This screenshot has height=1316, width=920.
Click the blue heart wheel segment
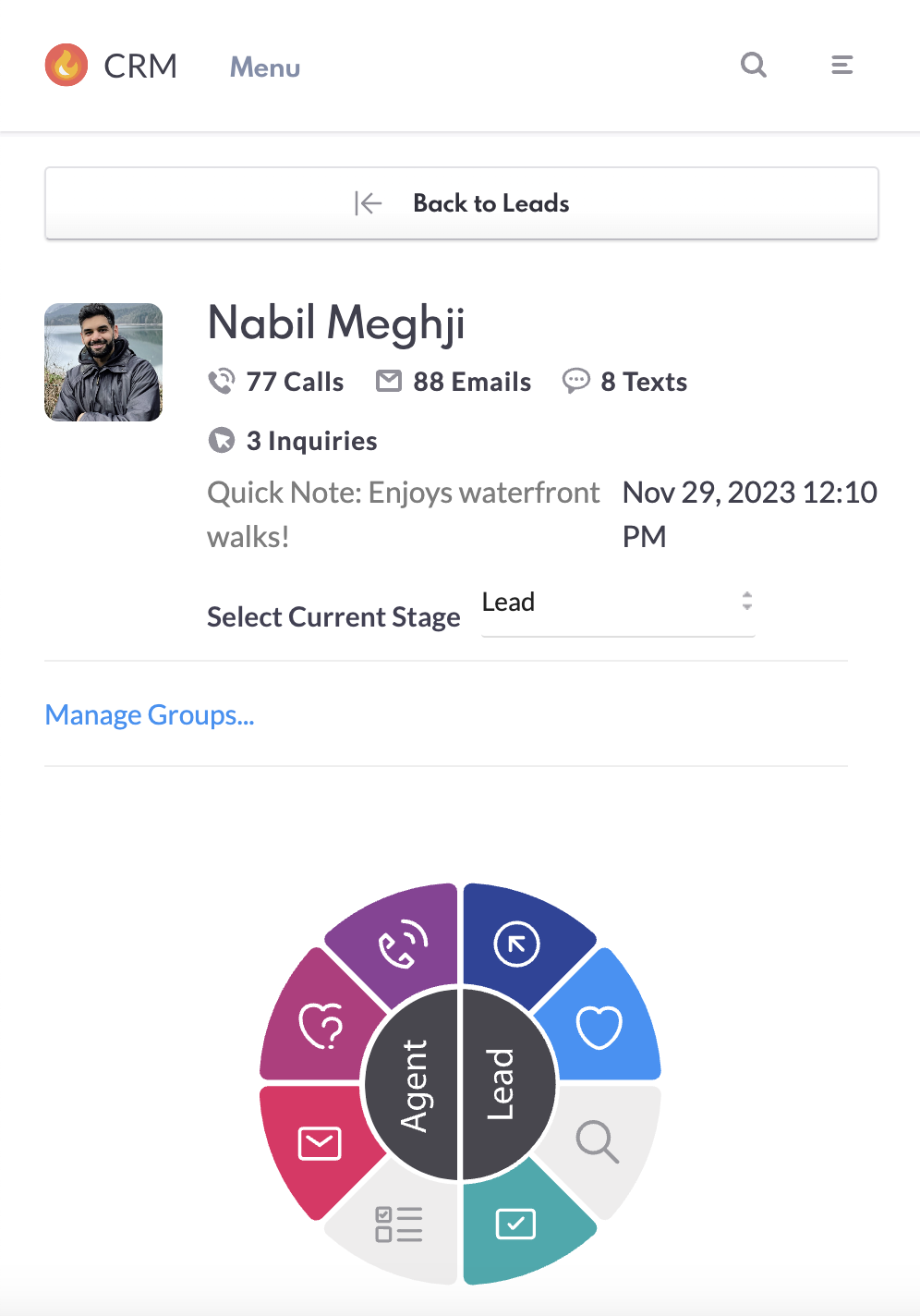click(x=599, y=1026)
